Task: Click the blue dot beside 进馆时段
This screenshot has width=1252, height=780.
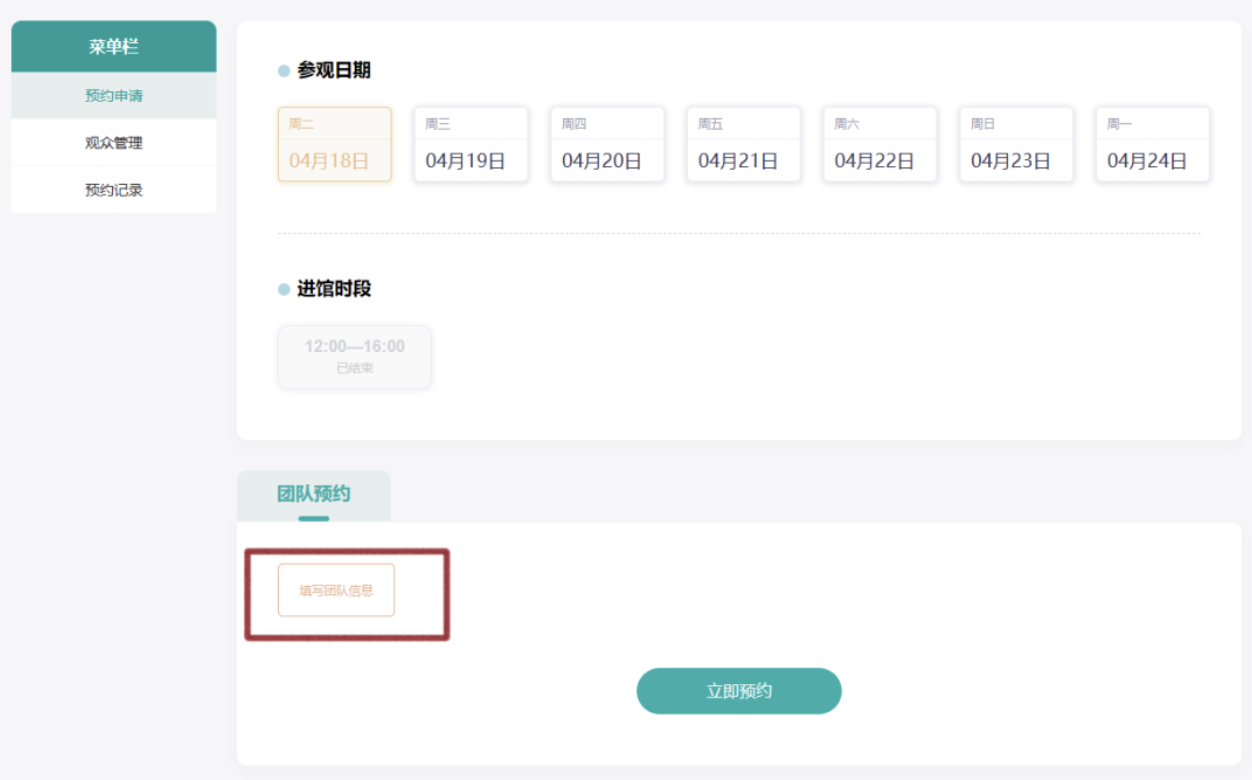Action: pos(284,290)
